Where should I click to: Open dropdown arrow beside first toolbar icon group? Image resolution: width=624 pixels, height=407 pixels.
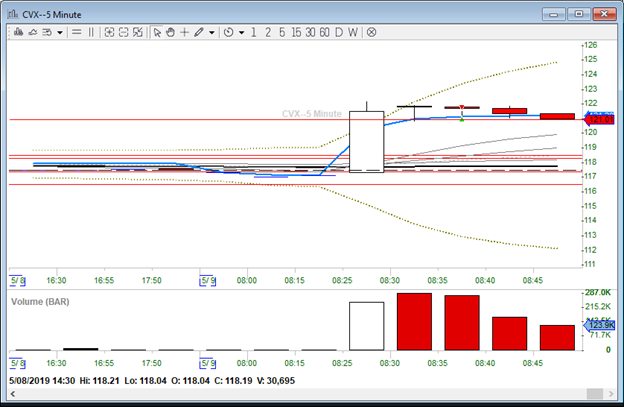pyautogui.click(x=61, y=32)
